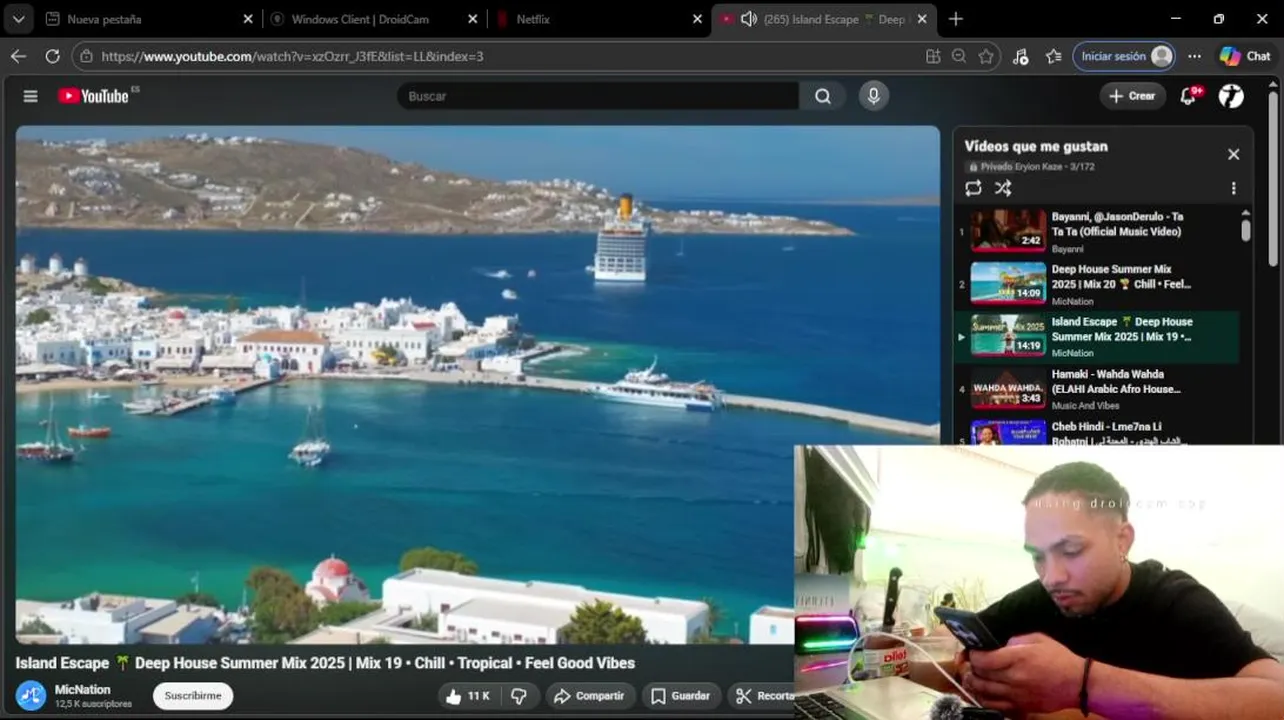Screen dimensions: 1284x720
Task: Close the Island Escape YouTube tab
Action: [922, 19]
